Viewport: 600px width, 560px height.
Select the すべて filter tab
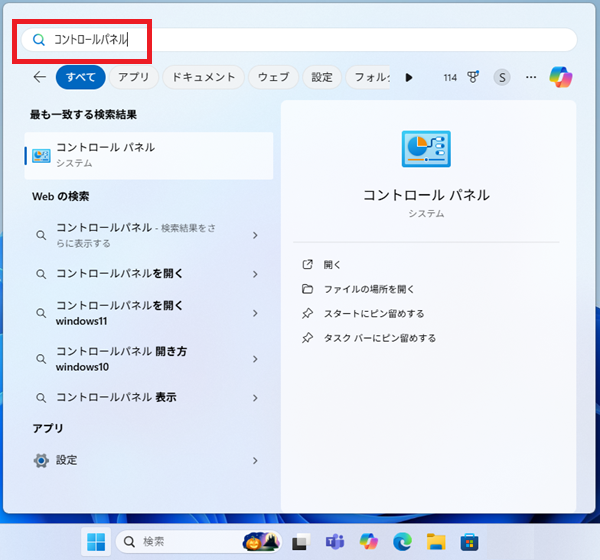[x=81, y=77]
